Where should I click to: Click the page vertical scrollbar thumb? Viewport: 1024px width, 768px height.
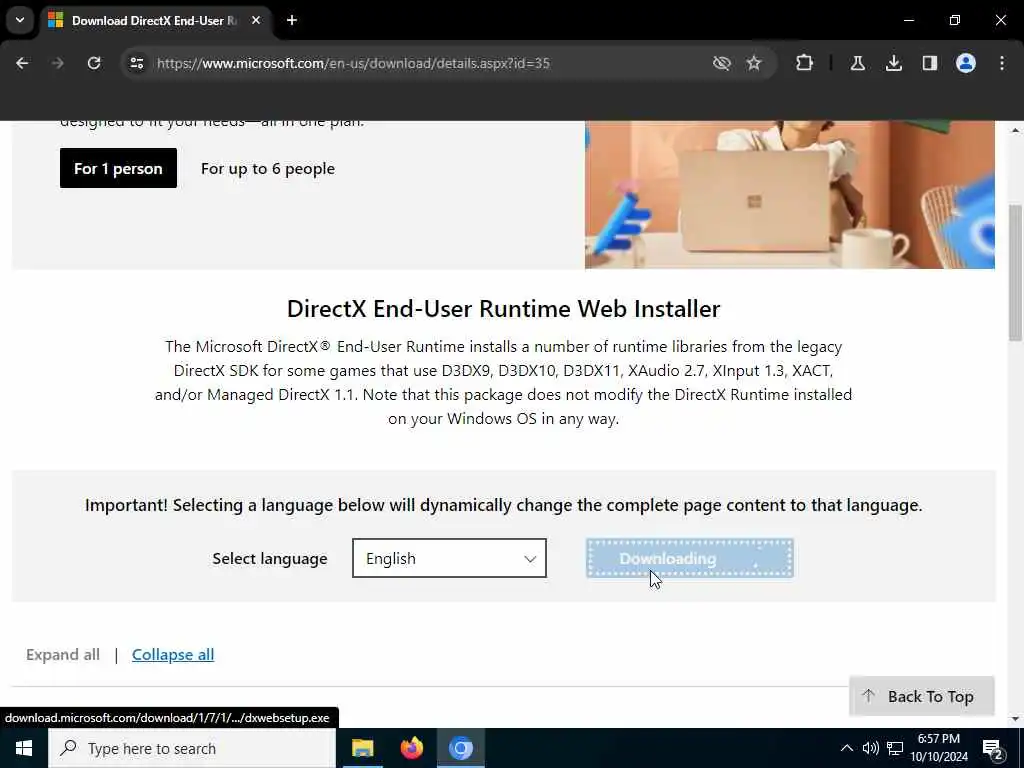click(x=1015, y=272)
